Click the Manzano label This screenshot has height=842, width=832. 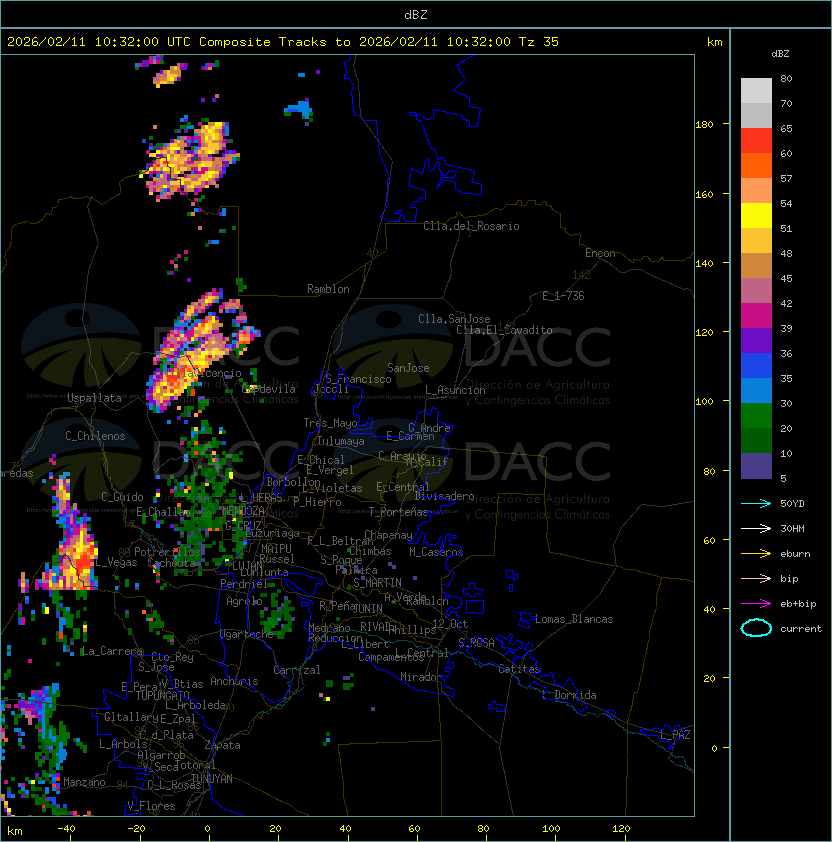click(84, 782)
